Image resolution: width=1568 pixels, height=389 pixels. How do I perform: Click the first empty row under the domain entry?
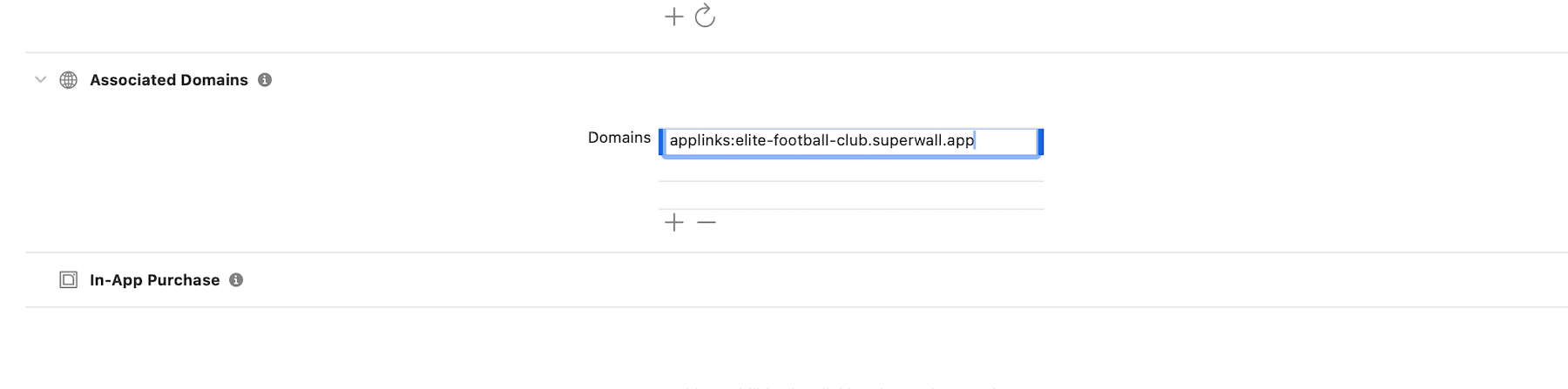850,169
